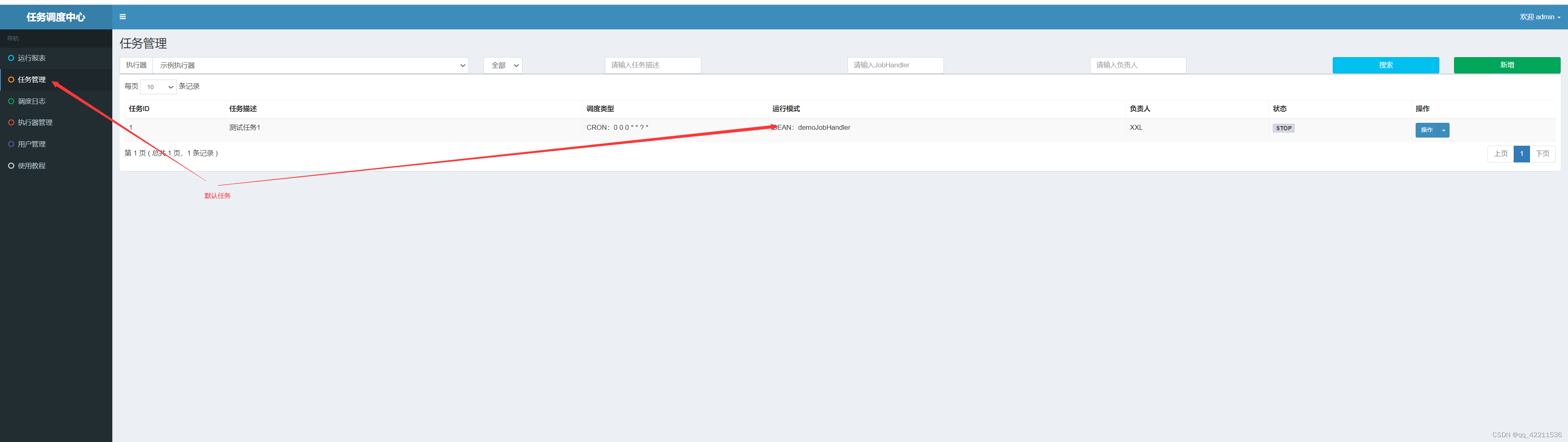This screenshot has height=442, width=1568.
Task: Open the 示例执行器 executor dropdown
Action: (x=310, y=65)
